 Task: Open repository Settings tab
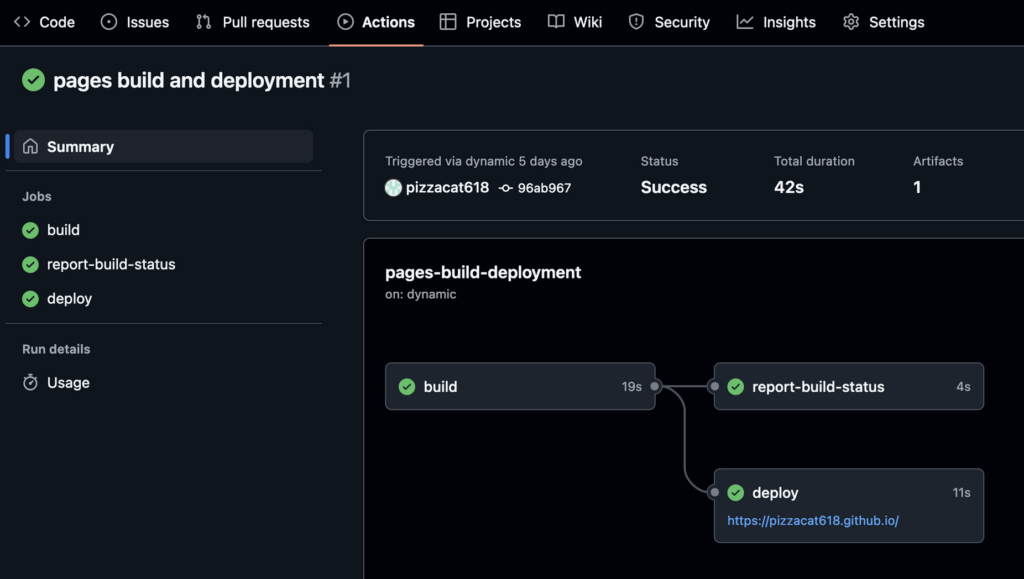coord(884,22)
